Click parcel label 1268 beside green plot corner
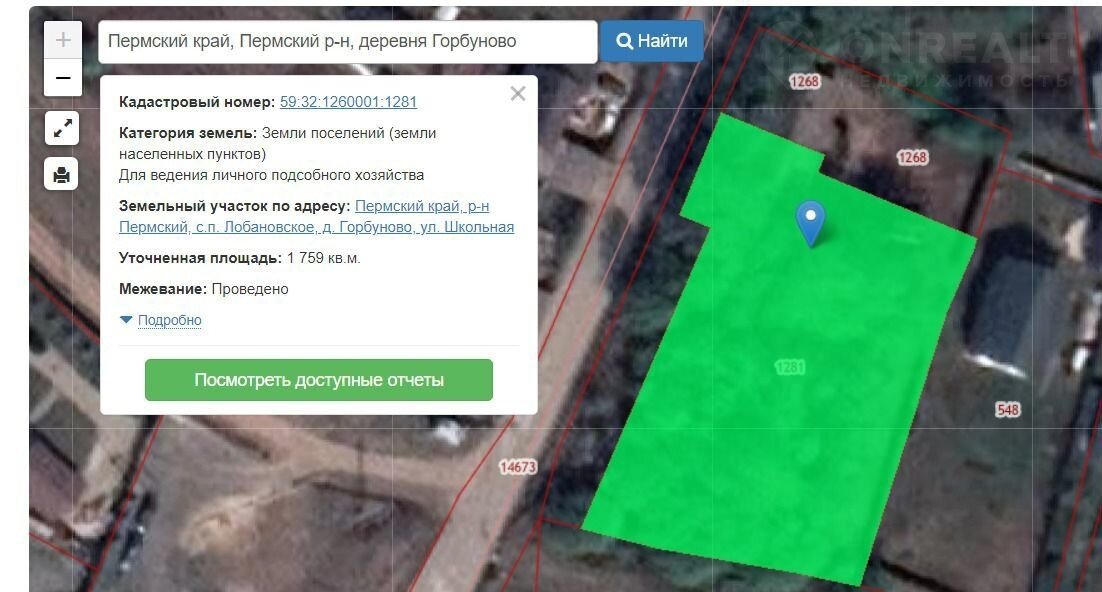Viewport: 1102px width, 592px height. pyautogui.click(x=912, y=157)
